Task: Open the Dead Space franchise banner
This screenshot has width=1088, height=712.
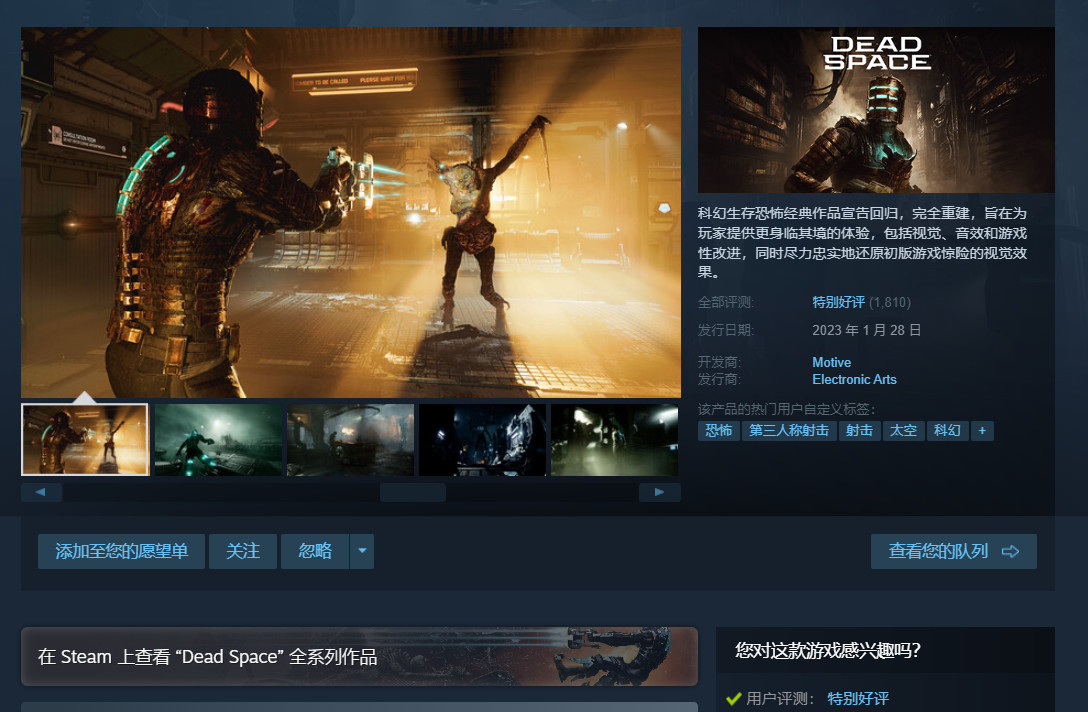Action: coord(359,657)
